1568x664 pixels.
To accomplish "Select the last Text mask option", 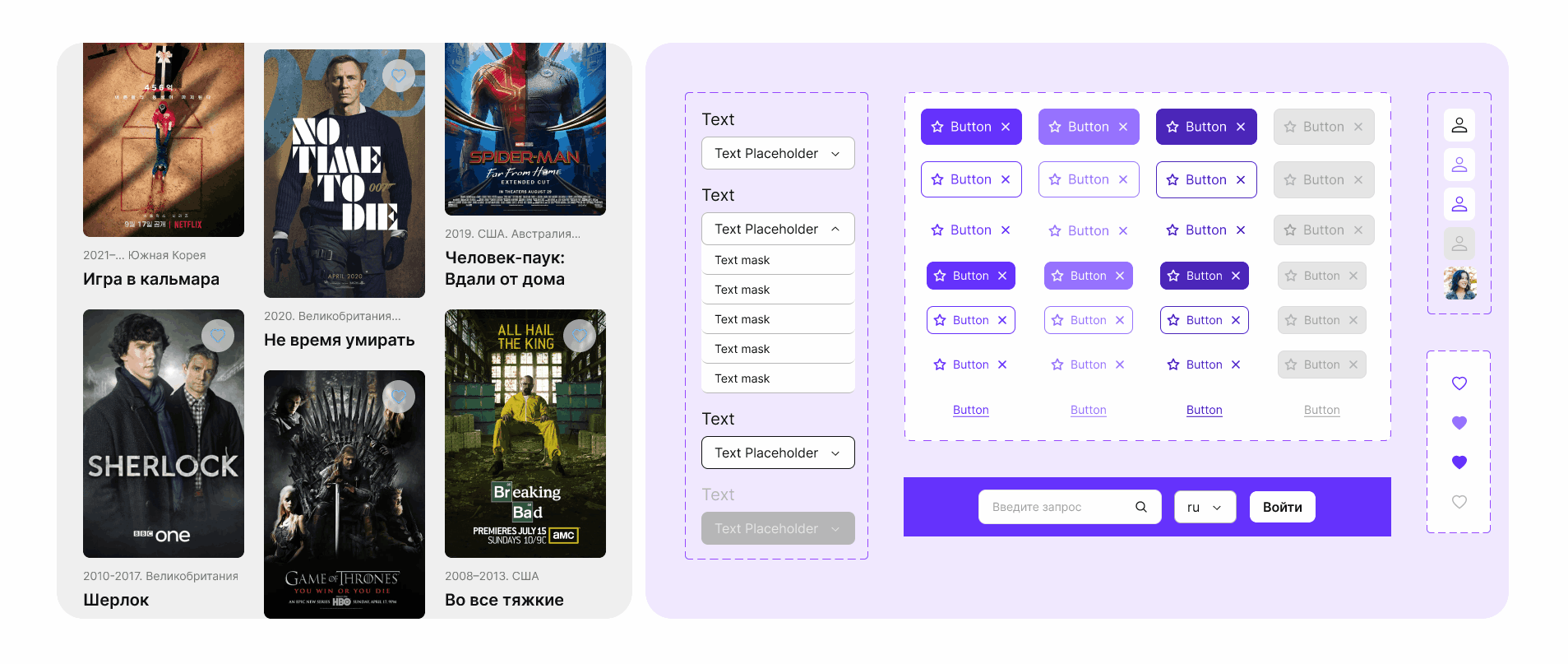I will click(778, 378).
